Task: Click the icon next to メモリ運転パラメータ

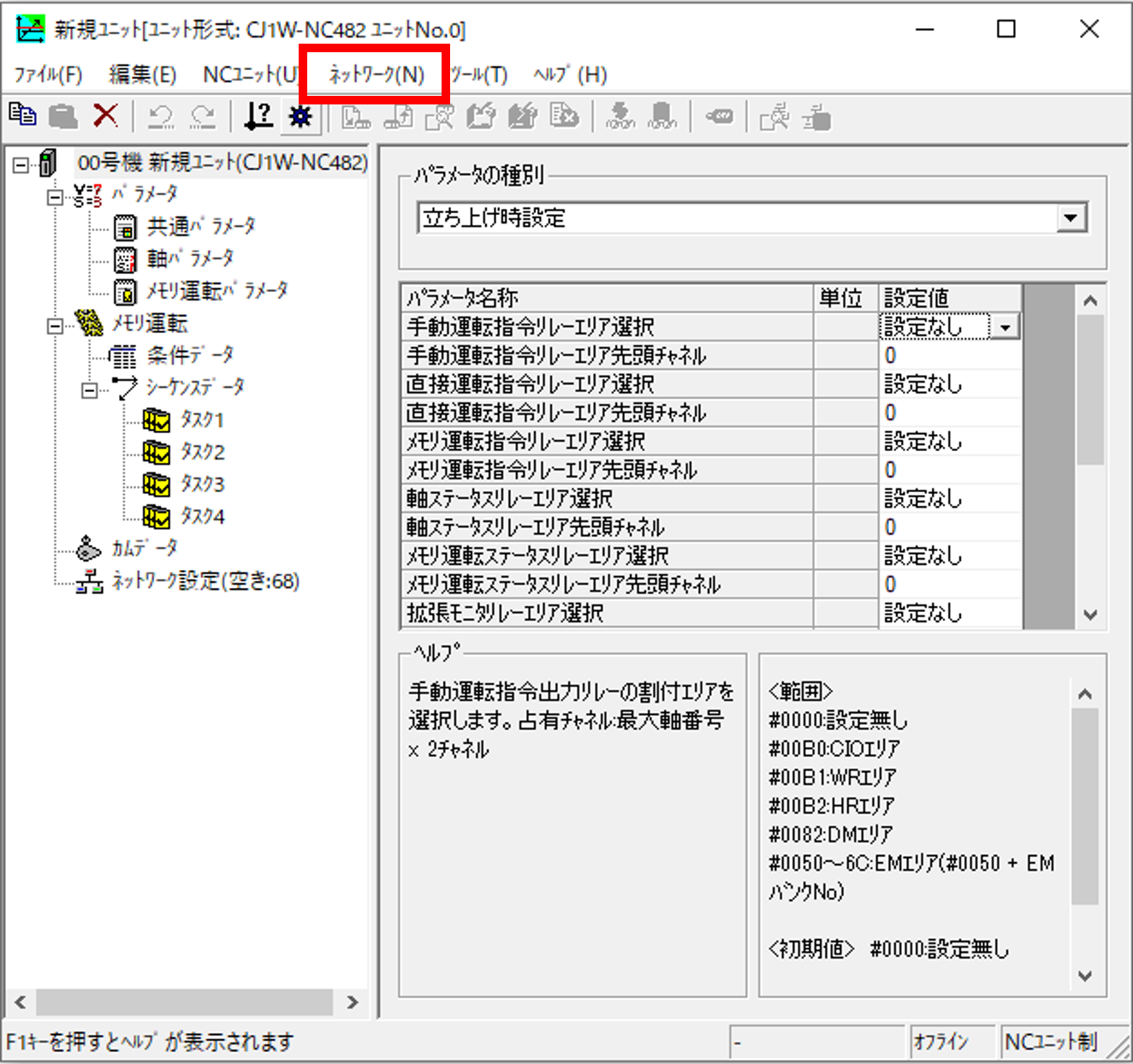Action: (x=125, y=291)
